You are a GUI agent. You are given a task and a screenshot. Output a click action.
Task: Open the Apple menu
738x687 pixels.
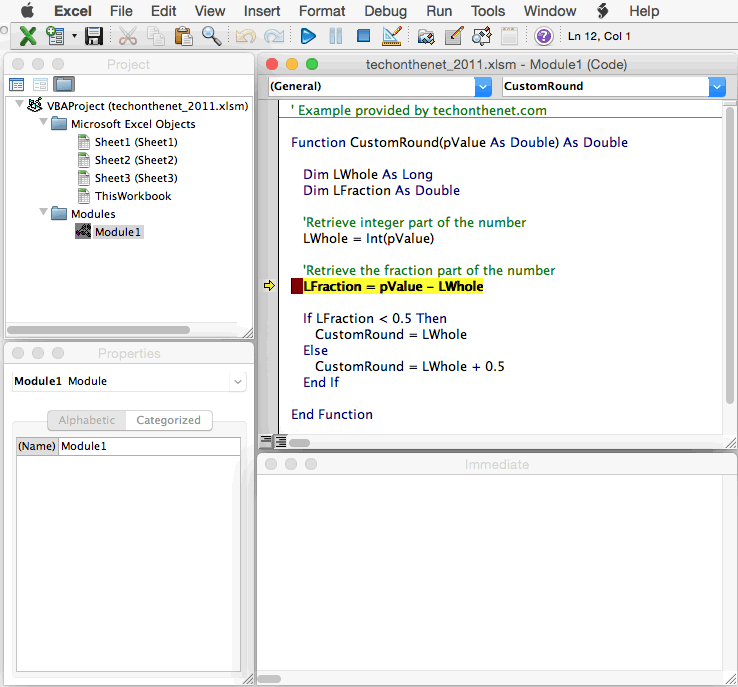(x=28, y=10)
